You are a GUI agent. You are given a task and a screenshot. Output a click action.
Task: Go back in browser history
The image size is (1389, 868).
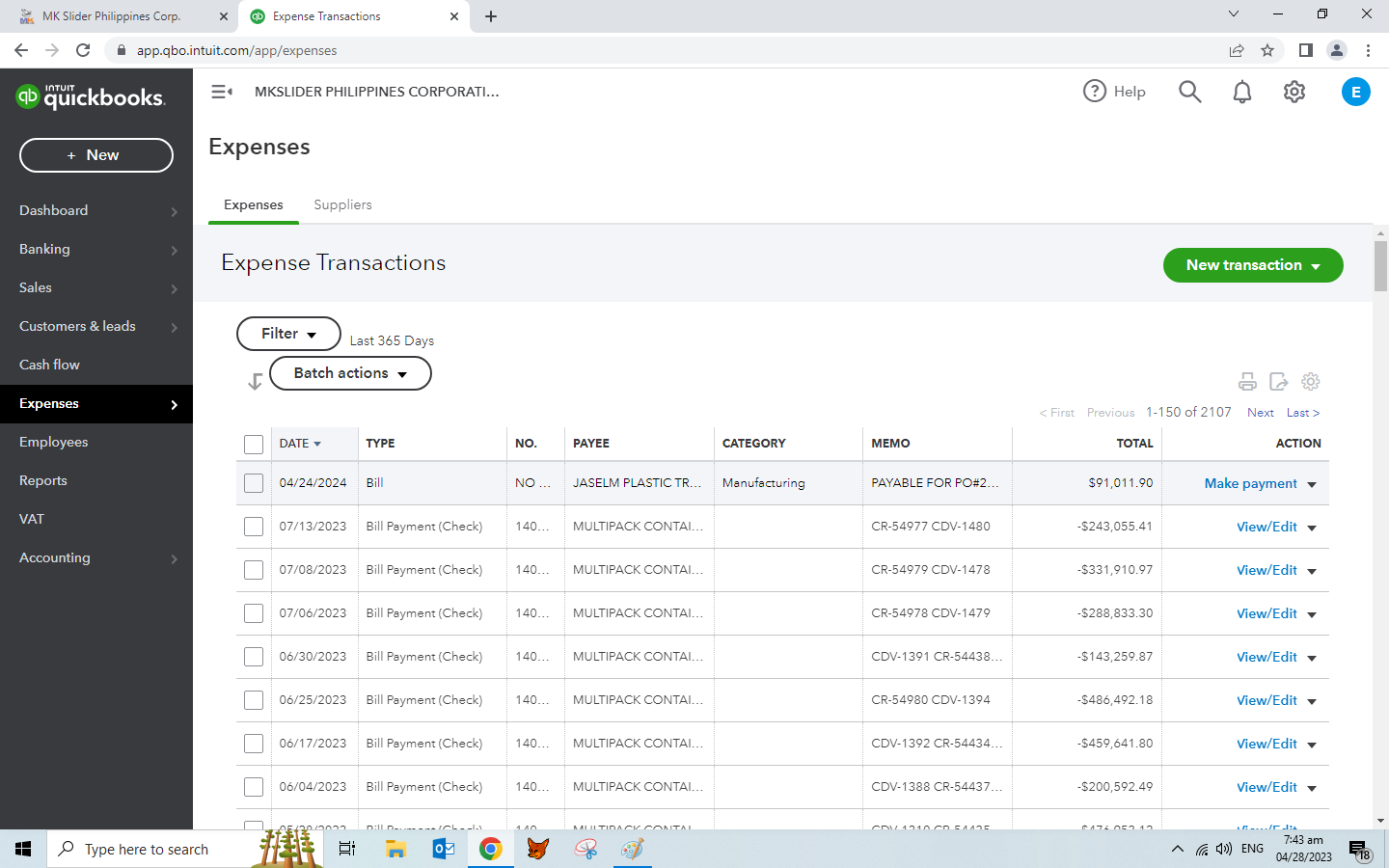pyautogui.click(x=21, y=50)
